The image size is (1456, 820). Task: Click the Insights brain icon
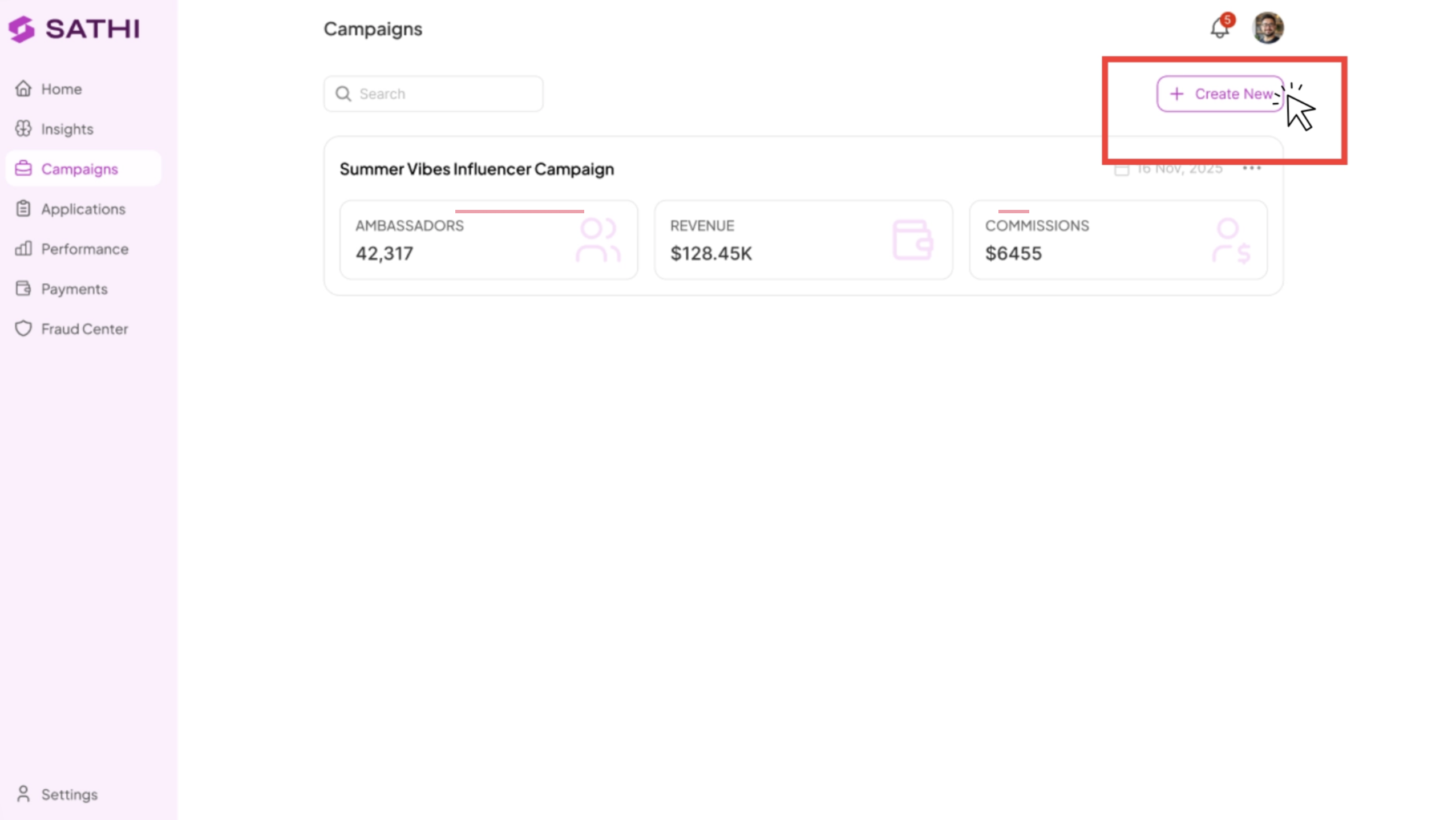click(x=23, y=129)
